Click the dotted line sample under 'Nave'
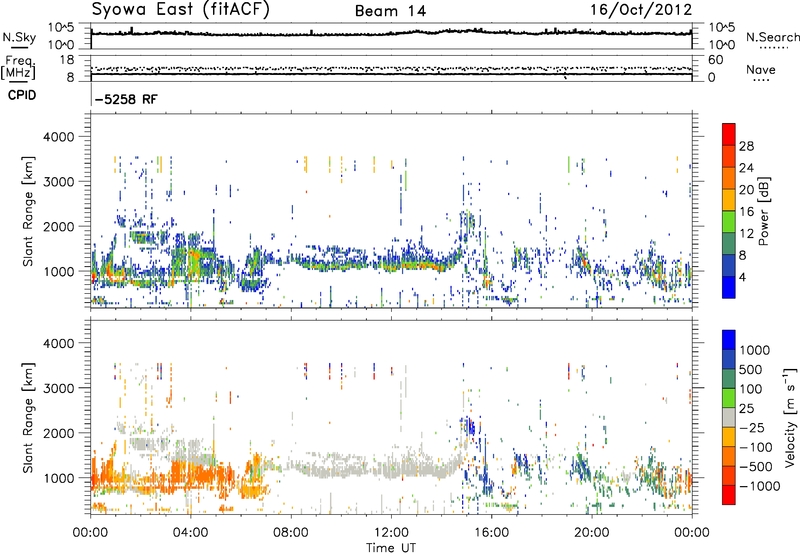The height and width of the screenshot is (554, 800). 761,81
